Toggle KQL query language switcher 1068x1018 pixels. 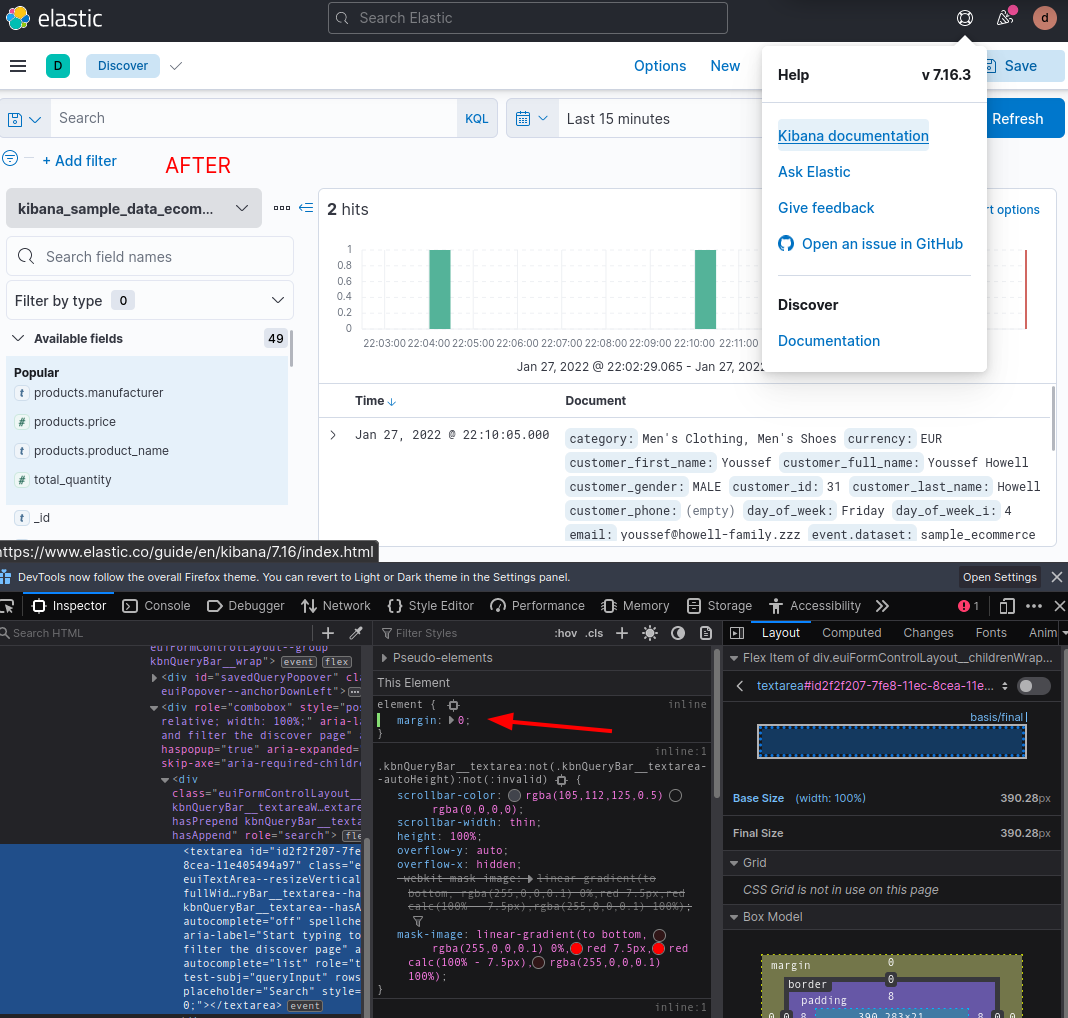(x=476, y=118)
